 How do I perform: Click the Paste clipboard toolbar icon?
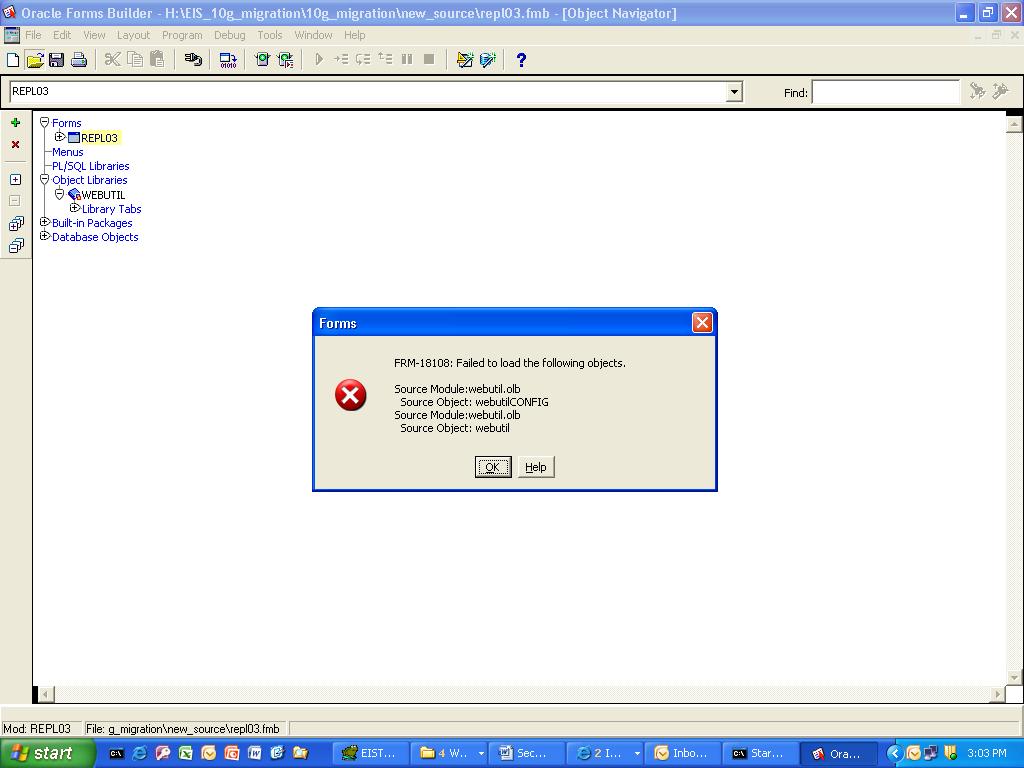click(x=157, y=60)
